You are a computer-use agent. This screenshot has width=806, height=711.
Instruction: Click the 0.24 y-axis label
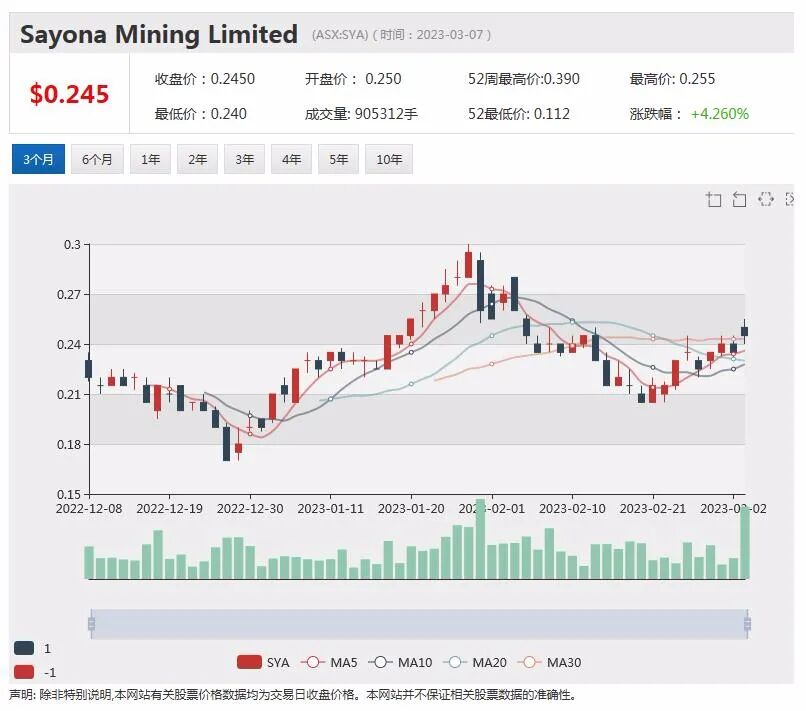(x=69, y=344)
